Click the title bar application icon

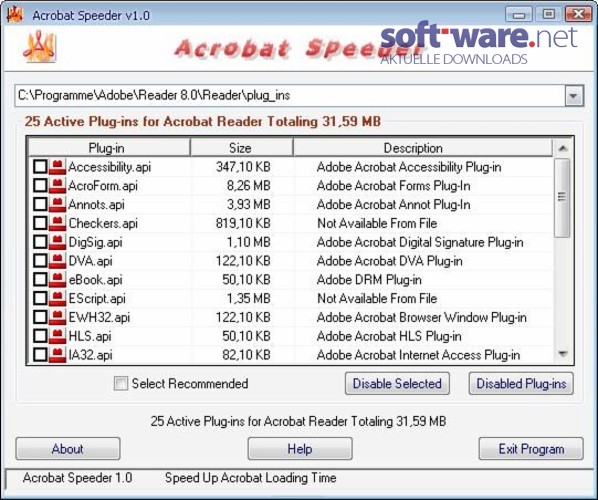pyautogui.click(x=14, y=14)
